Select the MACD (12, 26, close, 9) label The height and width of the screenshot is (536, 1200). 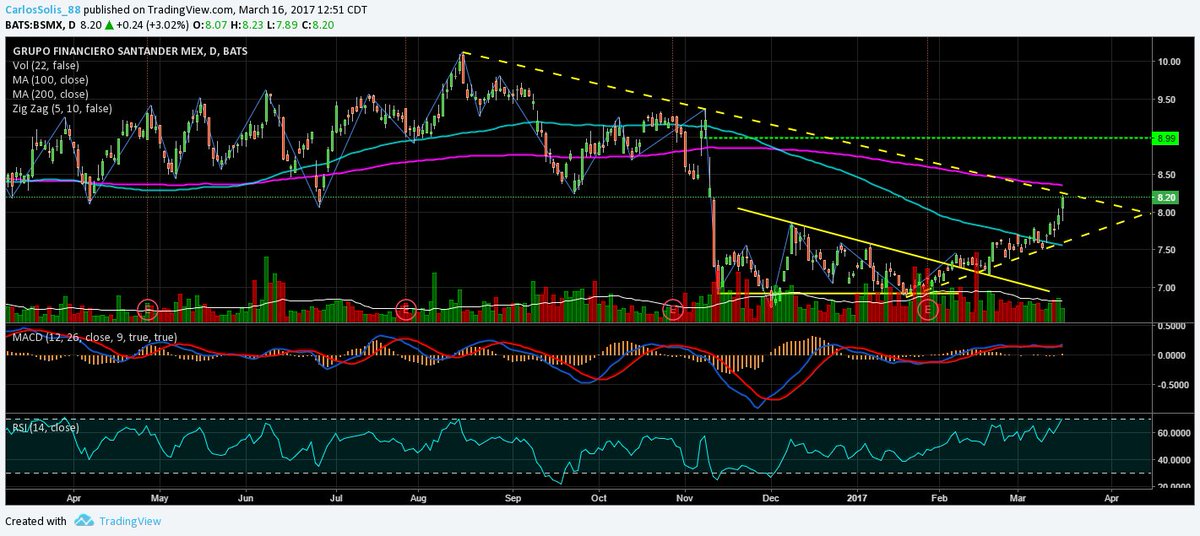95,337
